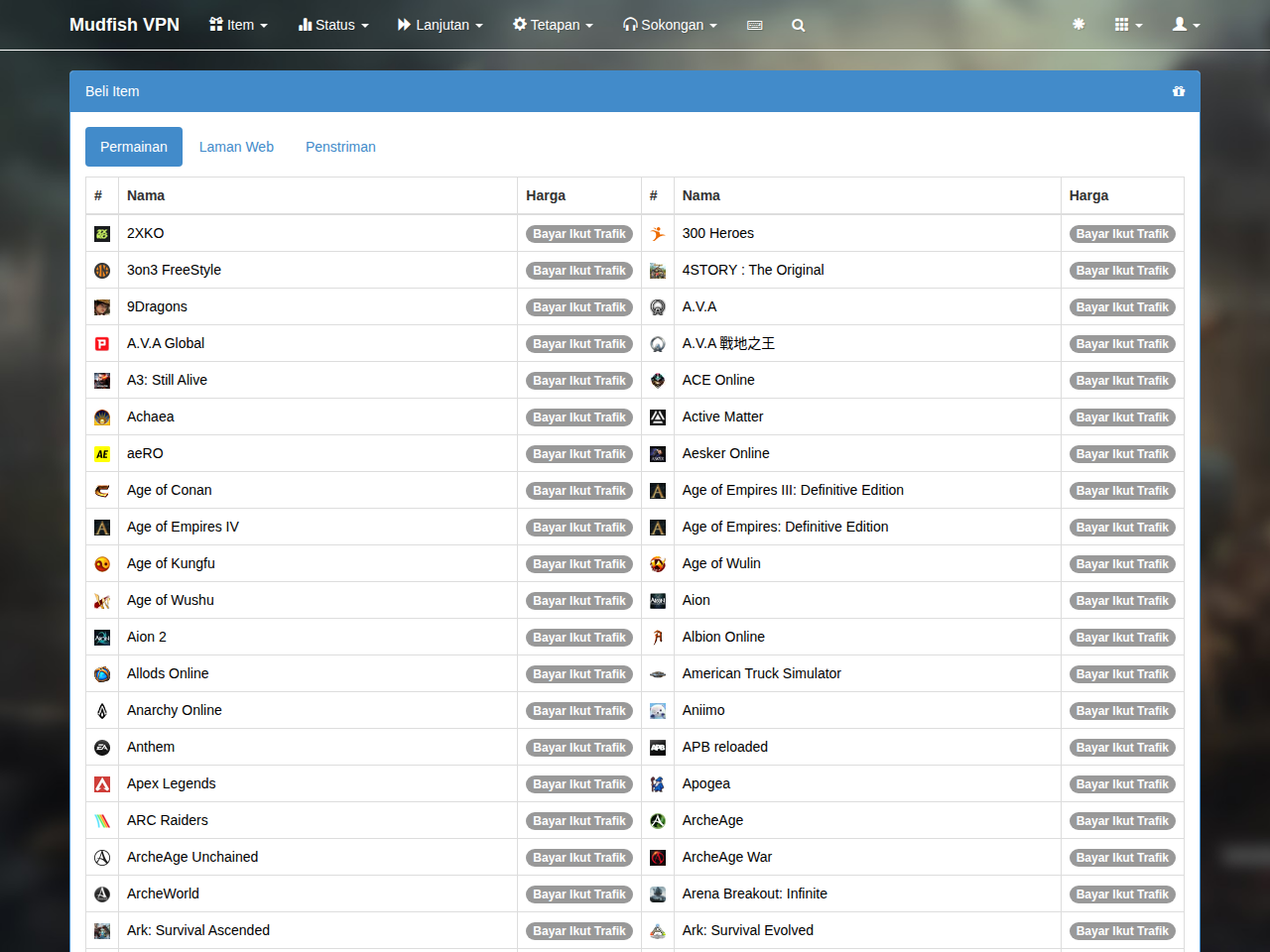This screenshot has height=952, width=1270.
Task: Click the APB reloaded icon
Action: pyautogui.click(x=658, y=748)
